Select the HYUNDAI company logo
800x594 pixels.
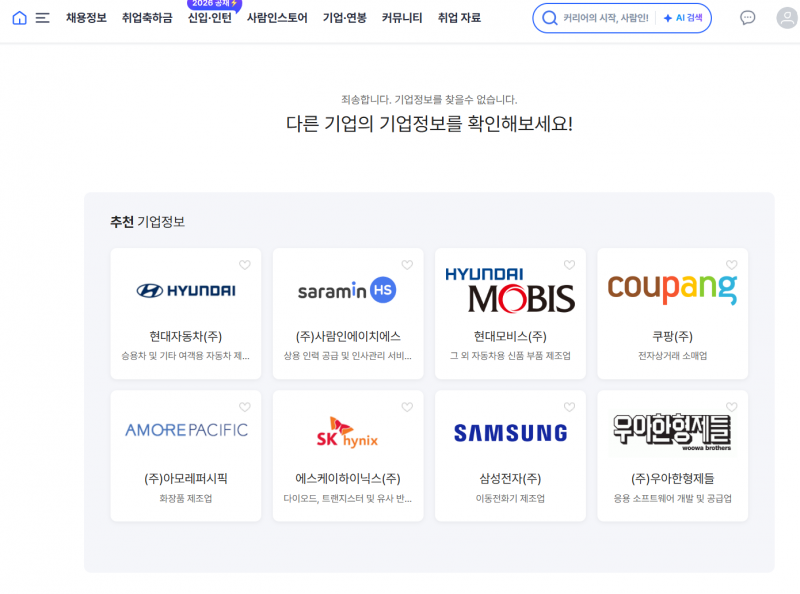click(x=185, y=289)
